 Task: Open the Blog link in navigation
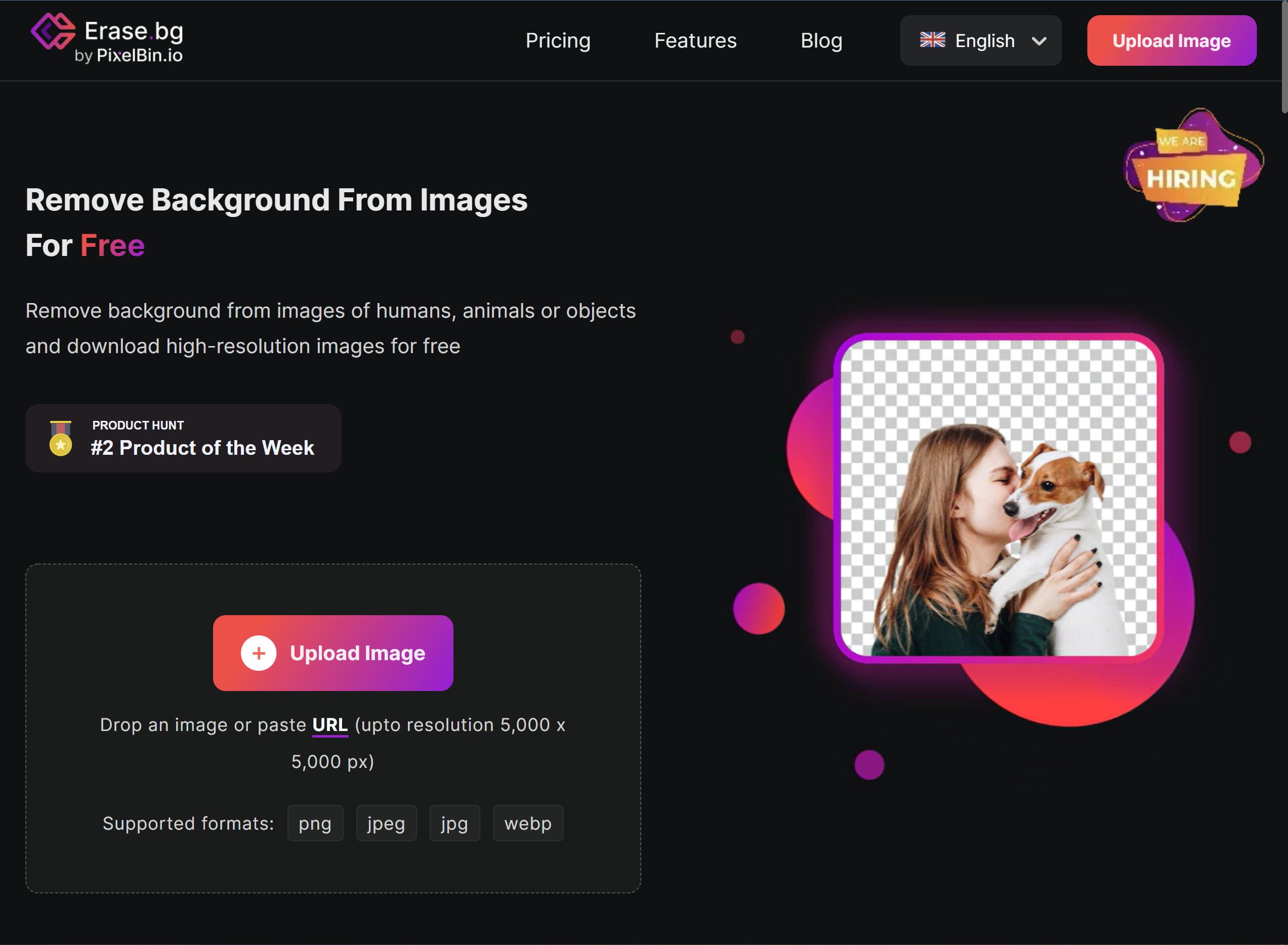pyautogui.click(x=820, y=40)
